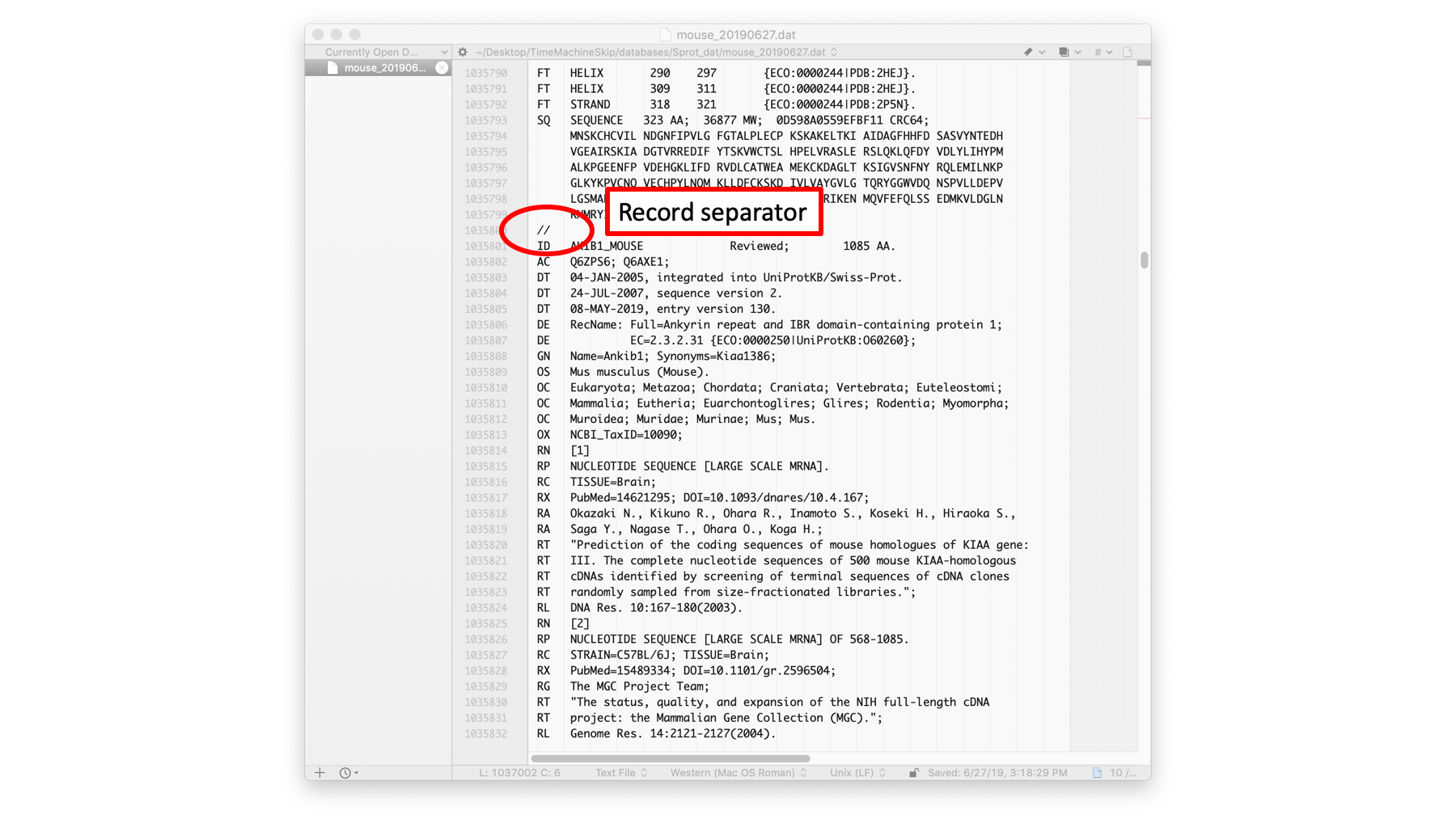
Task: Click text NCBI_TaxID=10090;
Action: 626,435
